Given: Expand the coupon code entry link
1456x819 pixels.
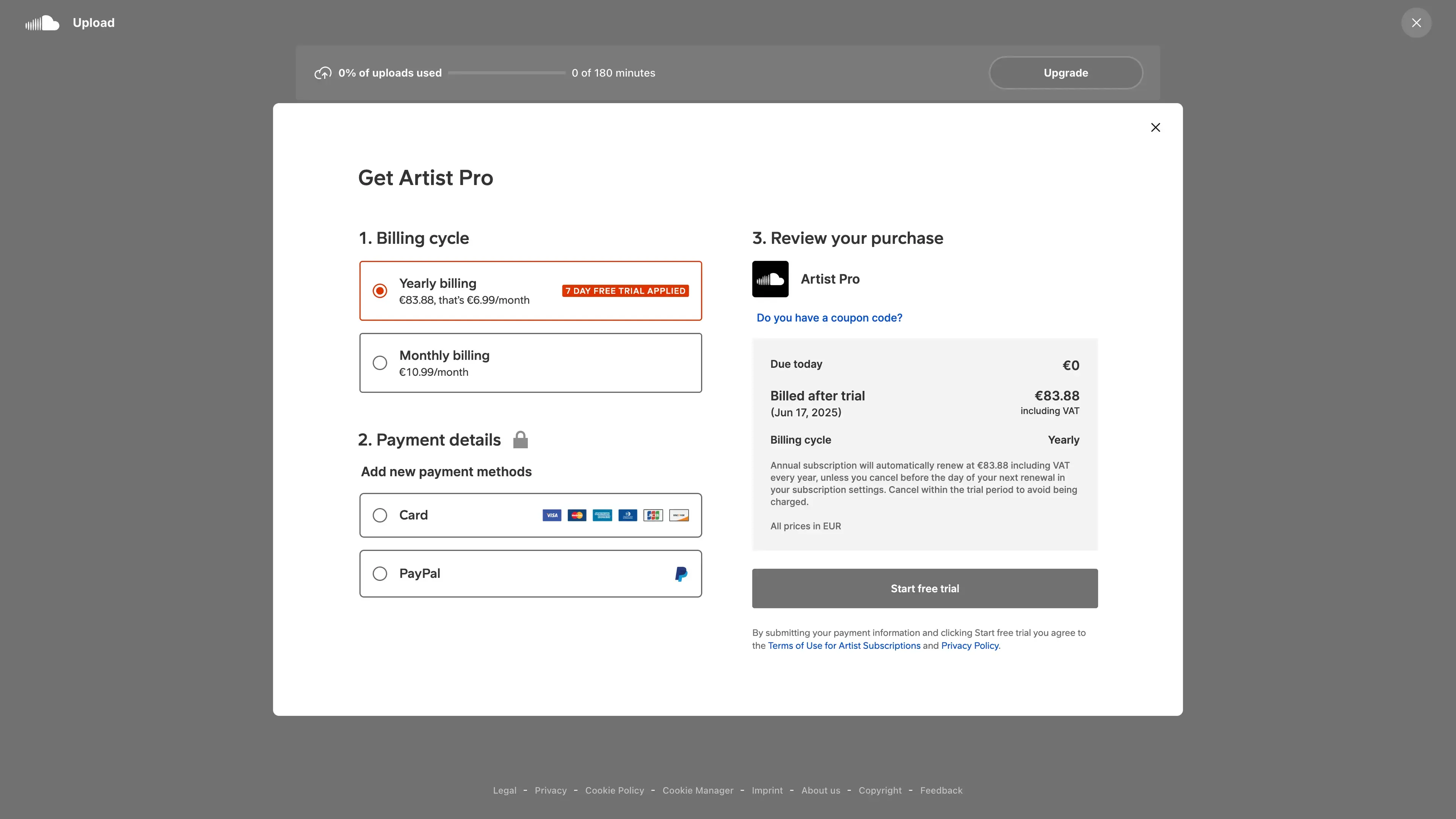Looking at the screenshot, I should pos(829,318).
